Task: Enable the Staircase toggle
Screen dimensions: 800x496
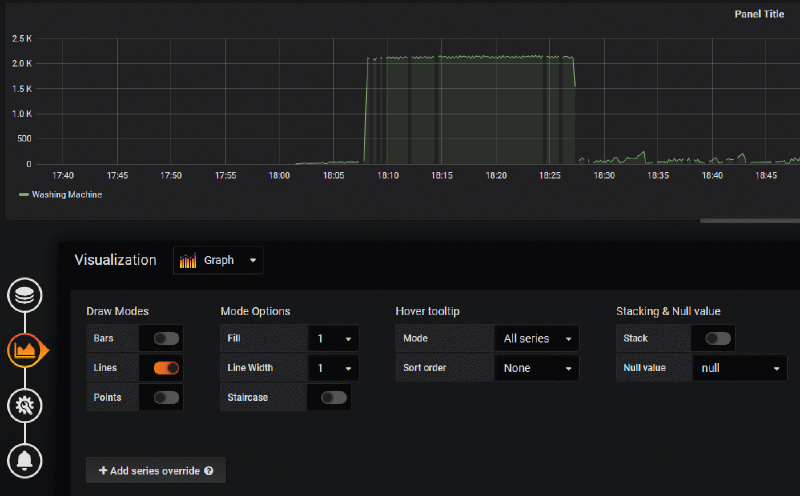Action: pos(333,397)
